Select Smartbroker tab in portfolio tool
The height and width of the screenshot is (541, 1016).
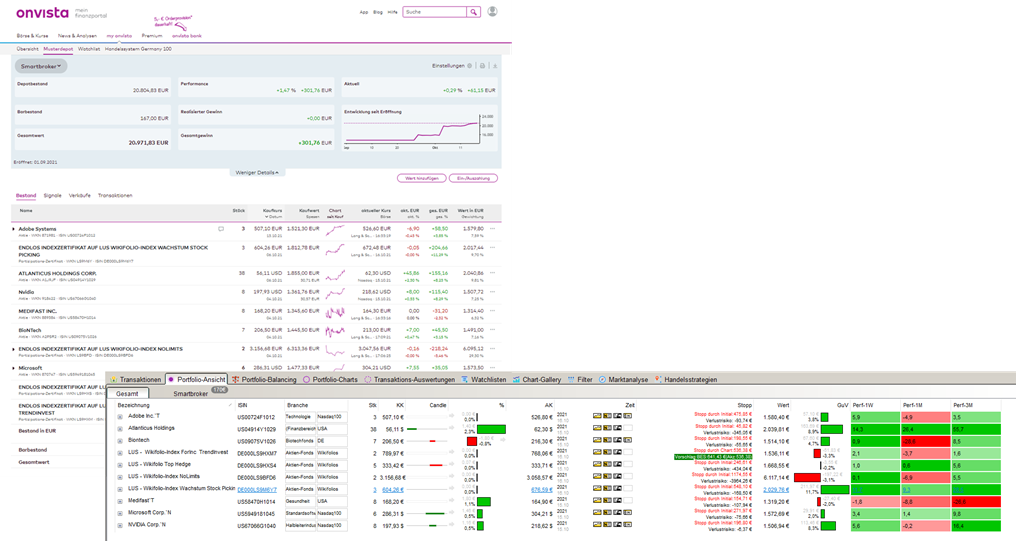(190, 393)
